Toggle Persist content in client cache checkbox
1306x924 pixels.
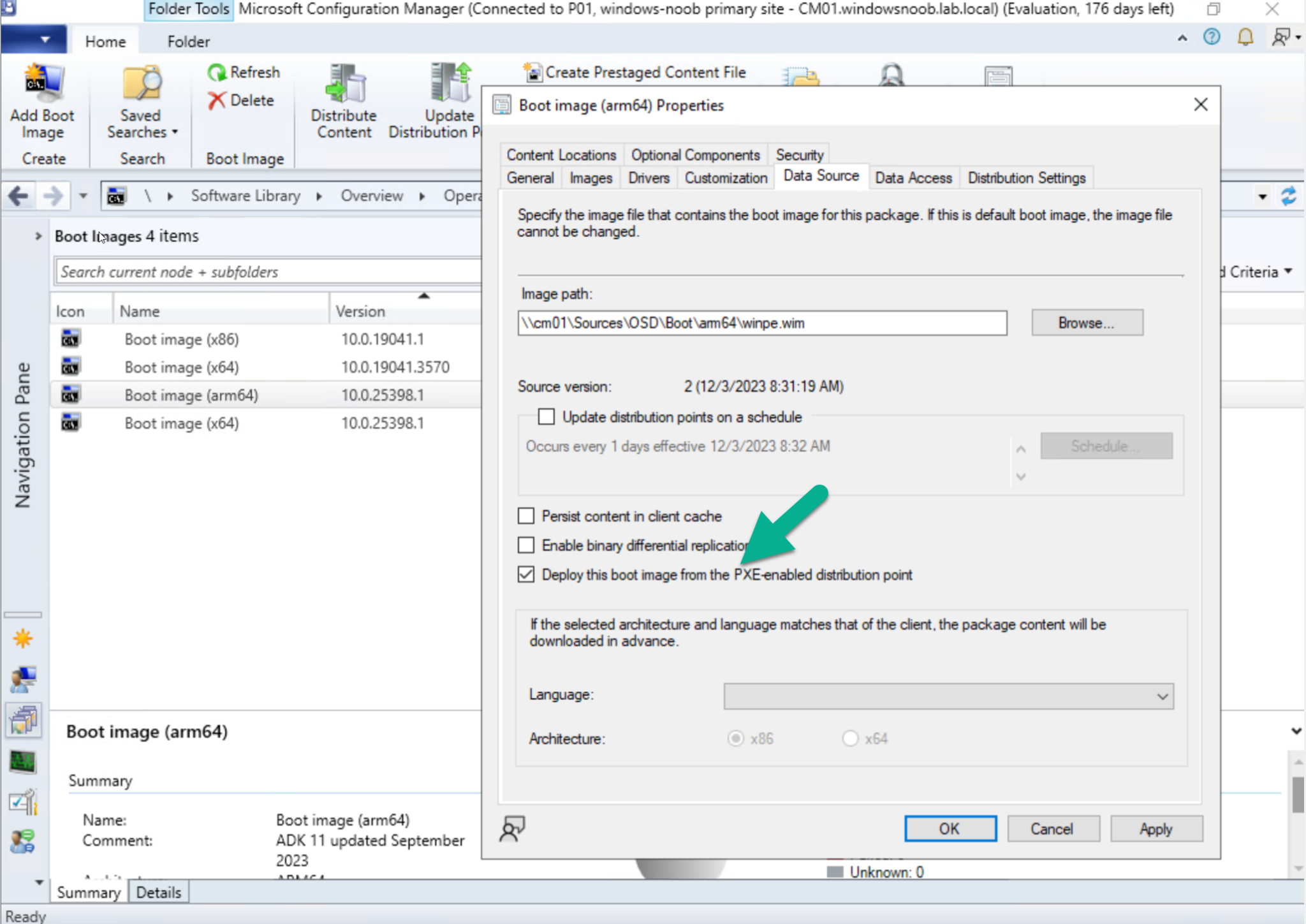tap(527, 516)
